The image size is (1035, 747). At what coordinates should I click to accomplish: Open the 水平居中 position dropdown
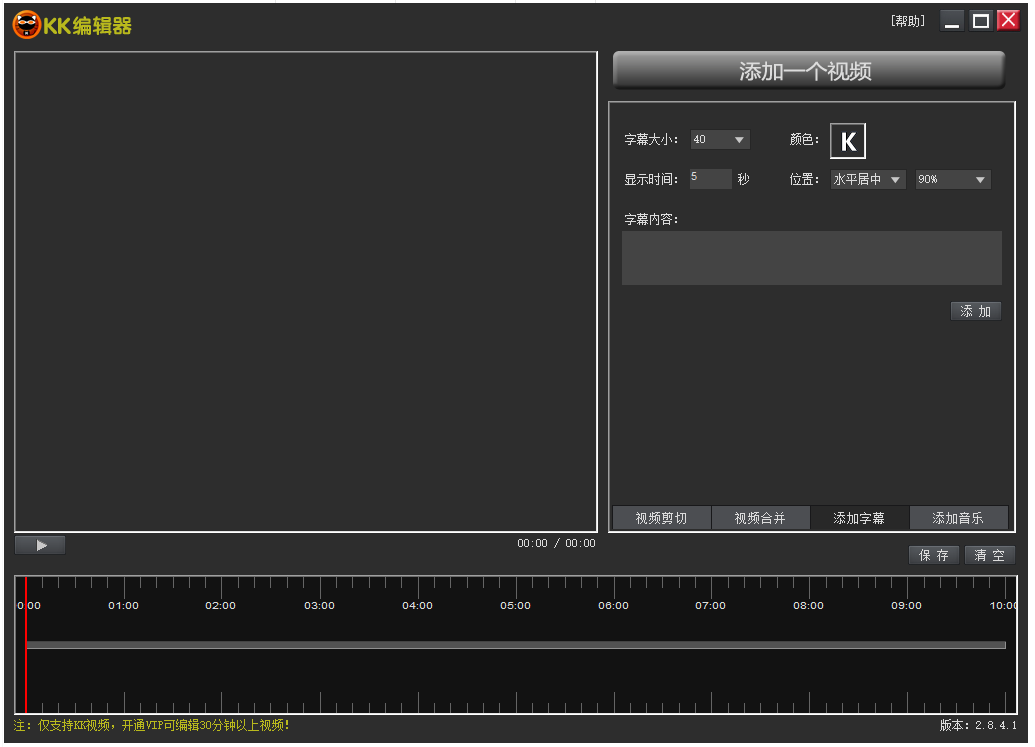(x=895, y=180)
